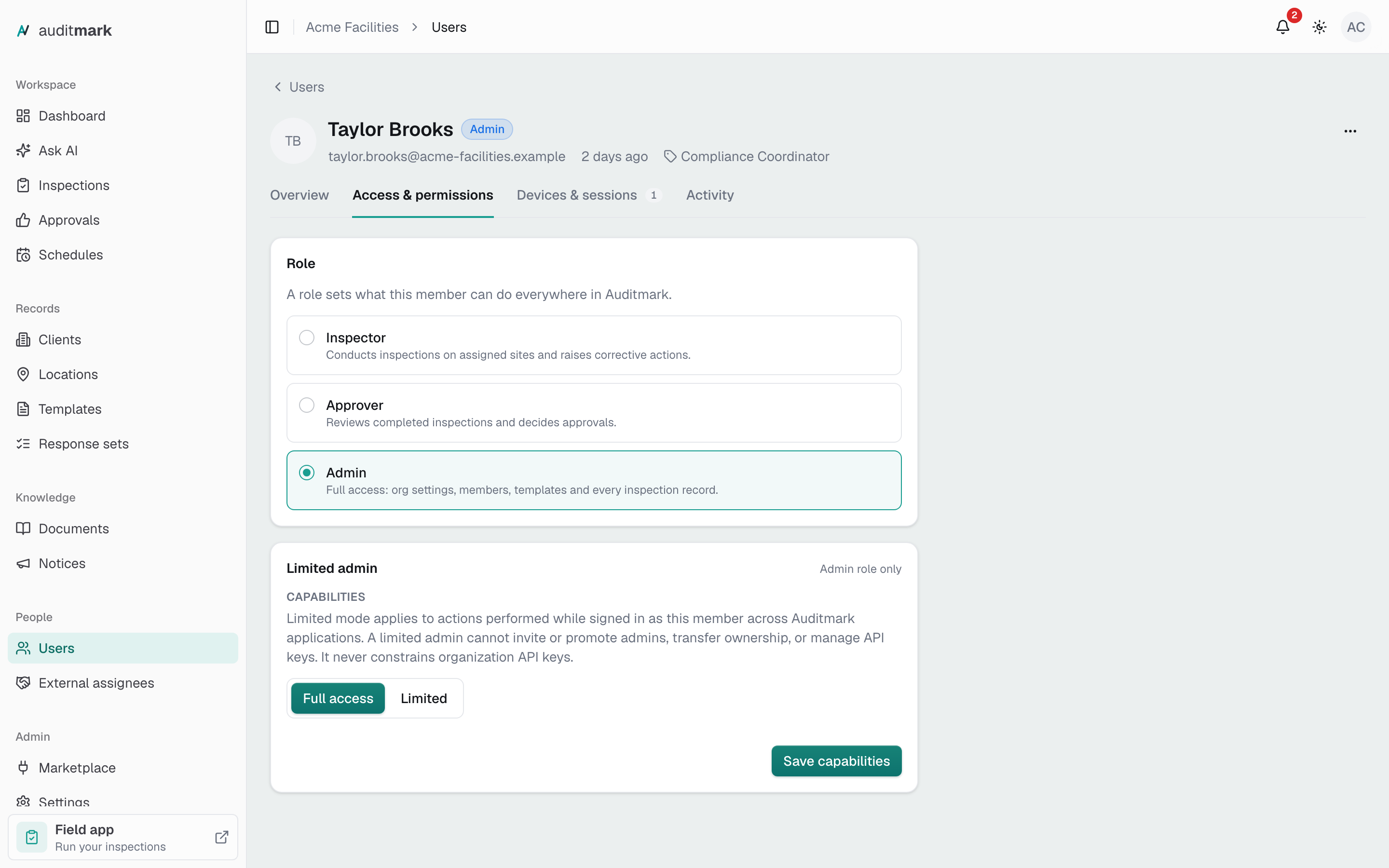Open Users in the sidebar

123,648
